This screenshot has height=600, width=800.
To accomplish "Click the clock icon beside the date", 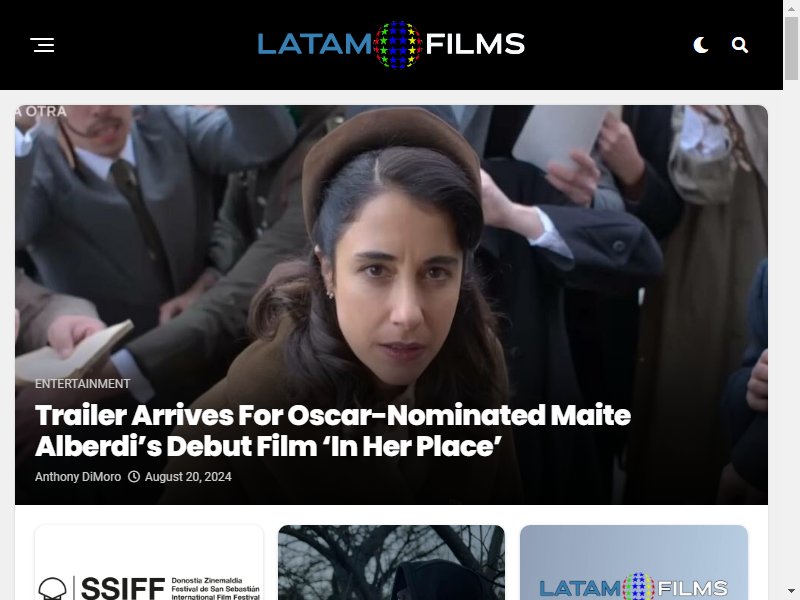I will [134, 477].
